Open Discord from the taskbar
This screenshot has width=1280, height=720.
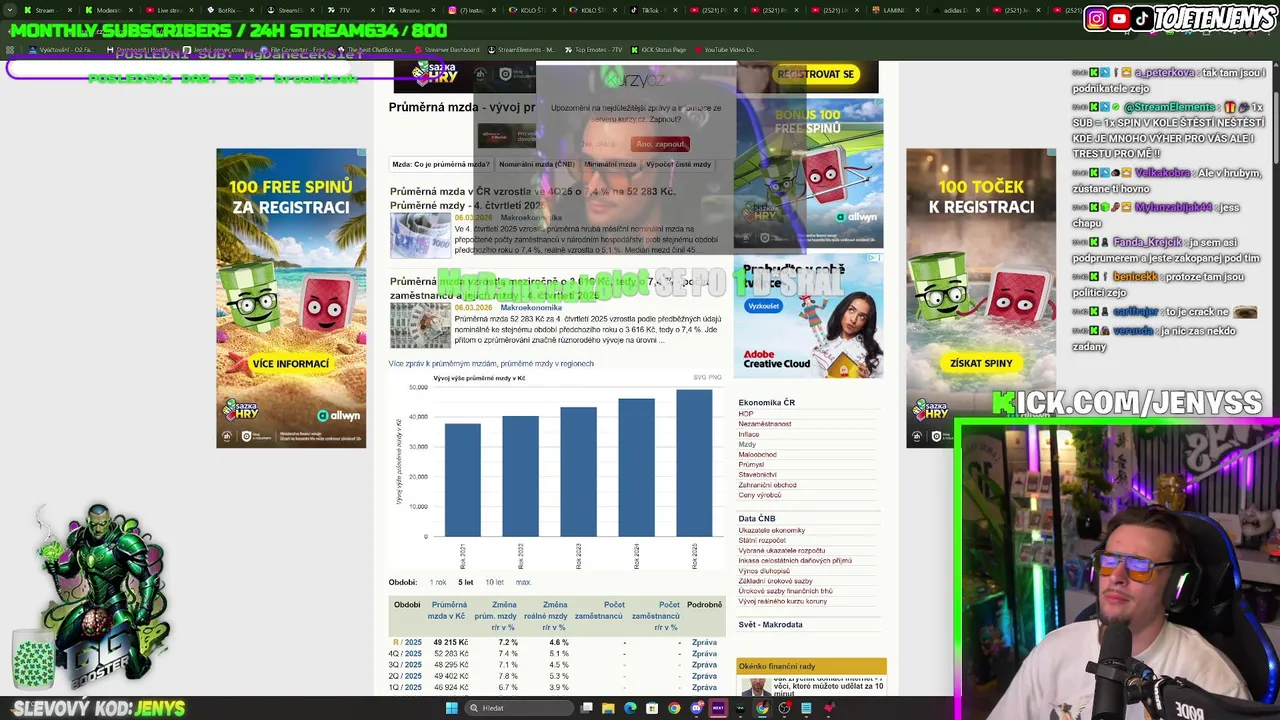tap(697, 708)
